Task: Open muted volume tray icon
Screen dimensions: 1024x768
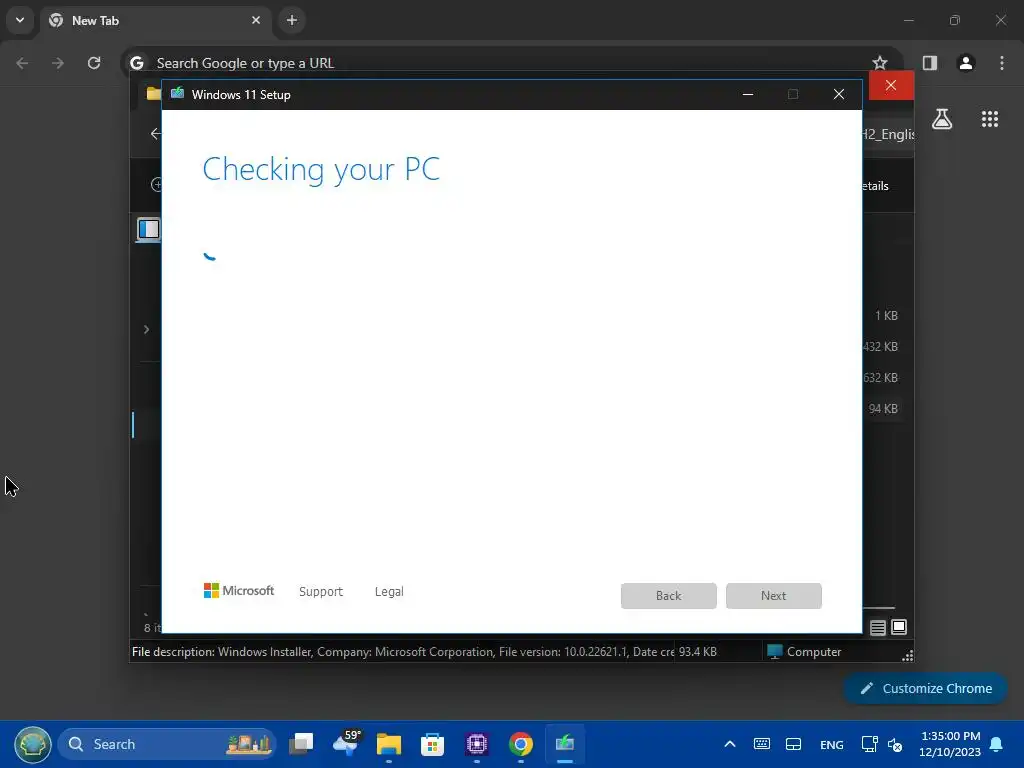Action: (x=895, y=744)
